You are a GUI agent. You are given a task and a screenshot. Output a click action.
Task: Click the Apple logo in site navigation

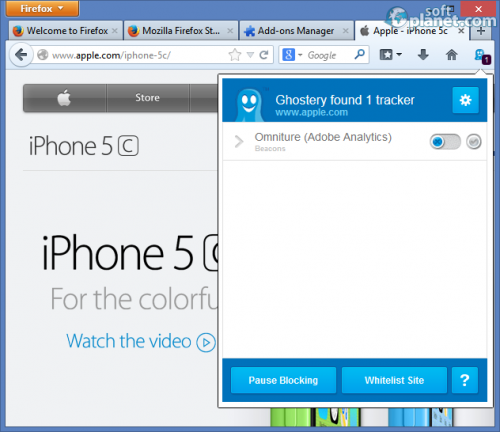[x=64, y=98]
